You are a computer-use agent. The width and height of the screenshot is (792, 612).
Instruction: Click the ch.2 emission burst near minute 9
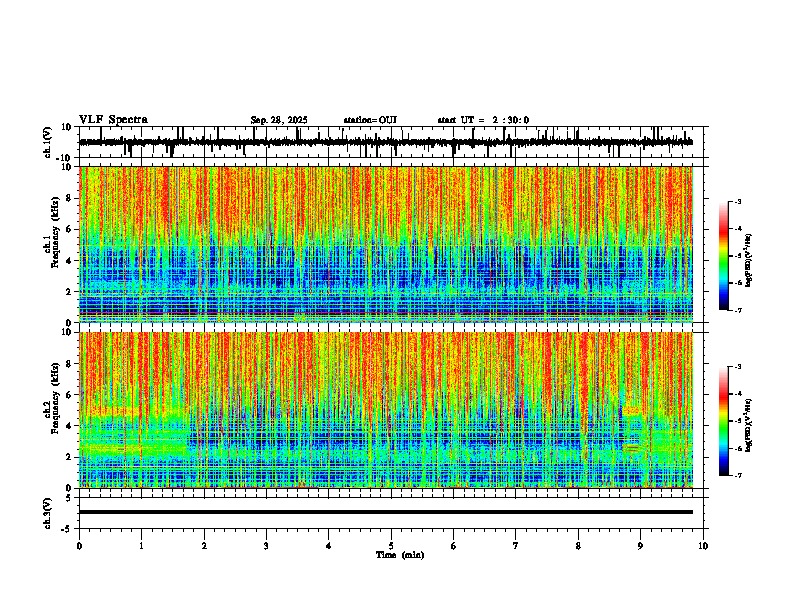pos(632,429)
